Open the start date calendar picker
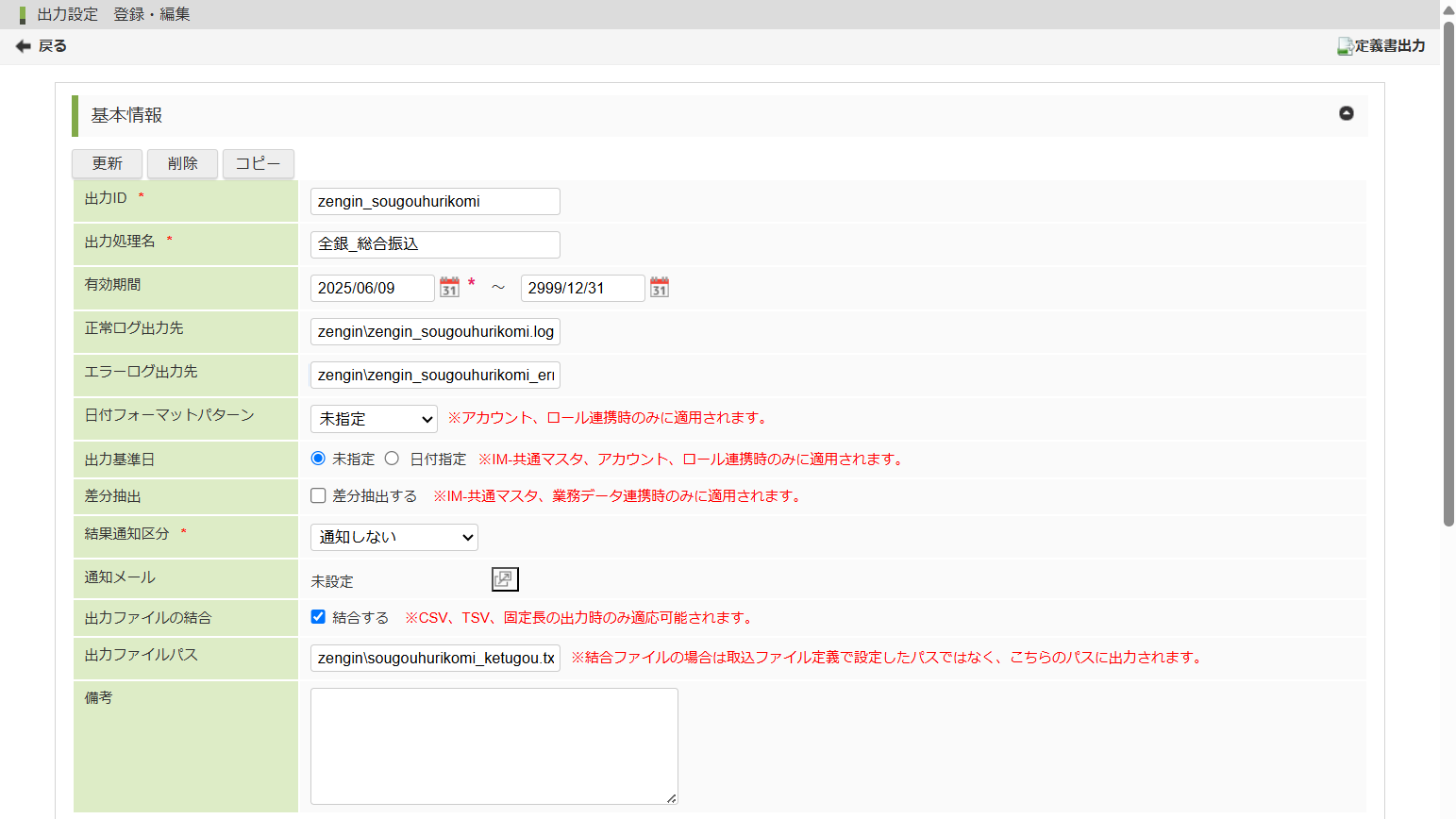The width and height of the screenshot is (1456, 819). click(x=449, y=288)
